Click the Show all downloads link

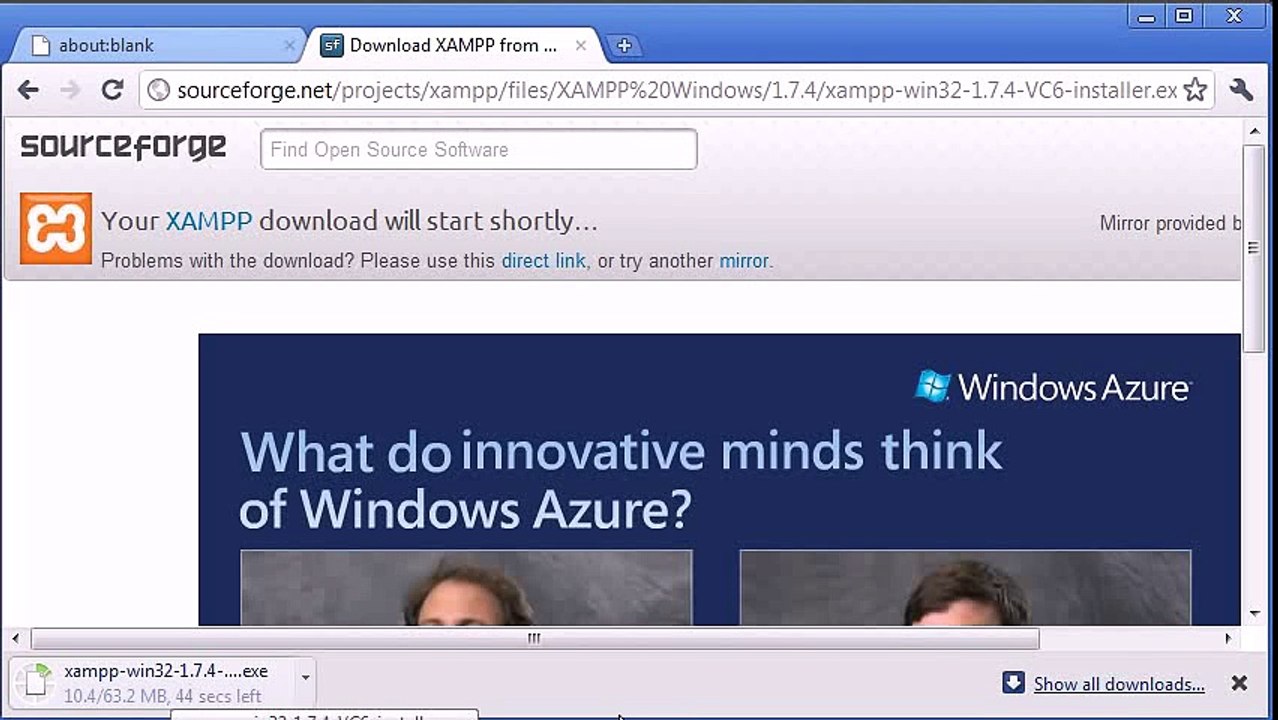click(x=1119, y=685)
